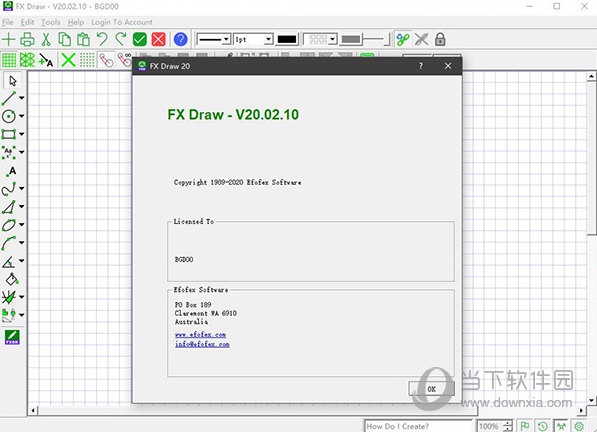
Task: Click the black line color swatch
Action: click(x=287, y=39)
